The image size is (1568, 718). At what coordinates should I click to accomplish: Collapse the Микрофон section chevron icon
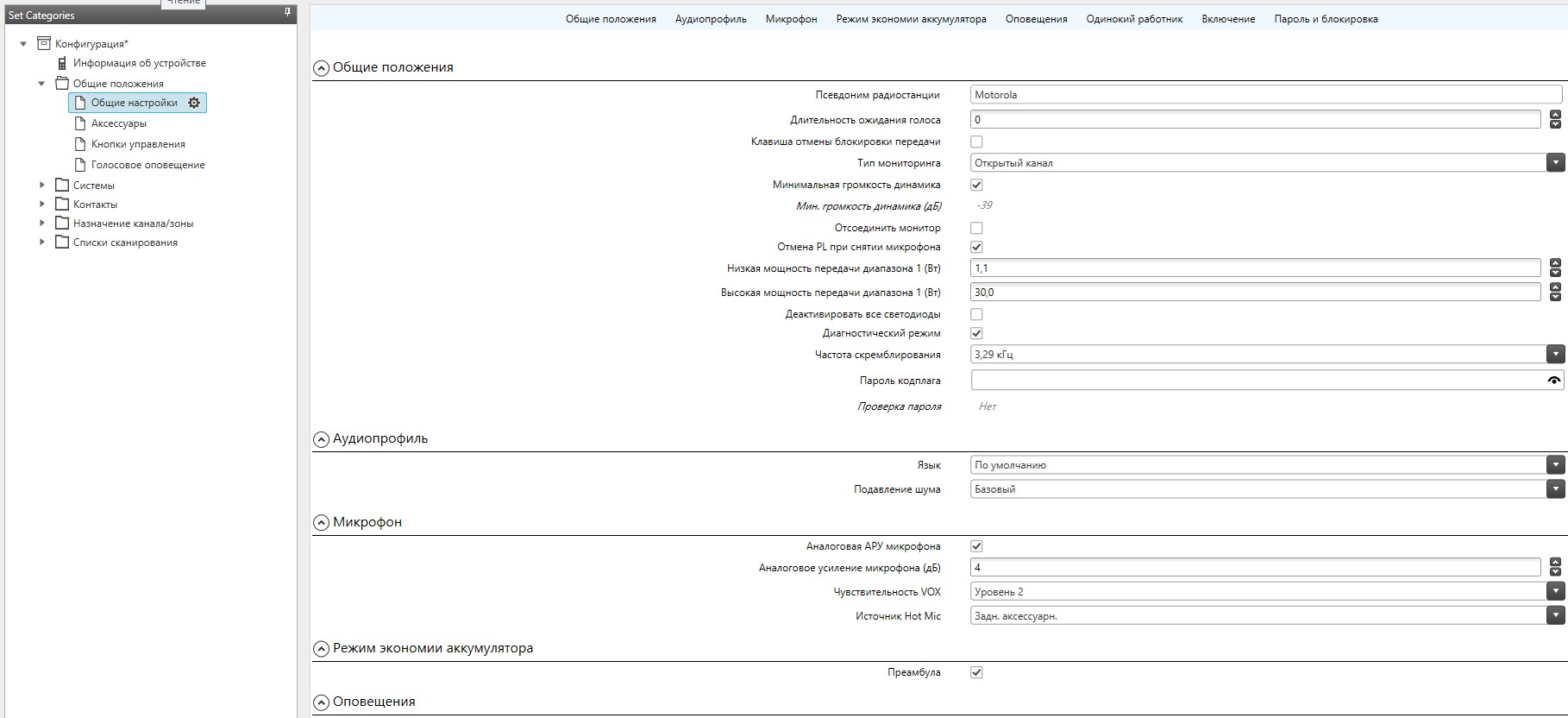(x=321, y=523)
